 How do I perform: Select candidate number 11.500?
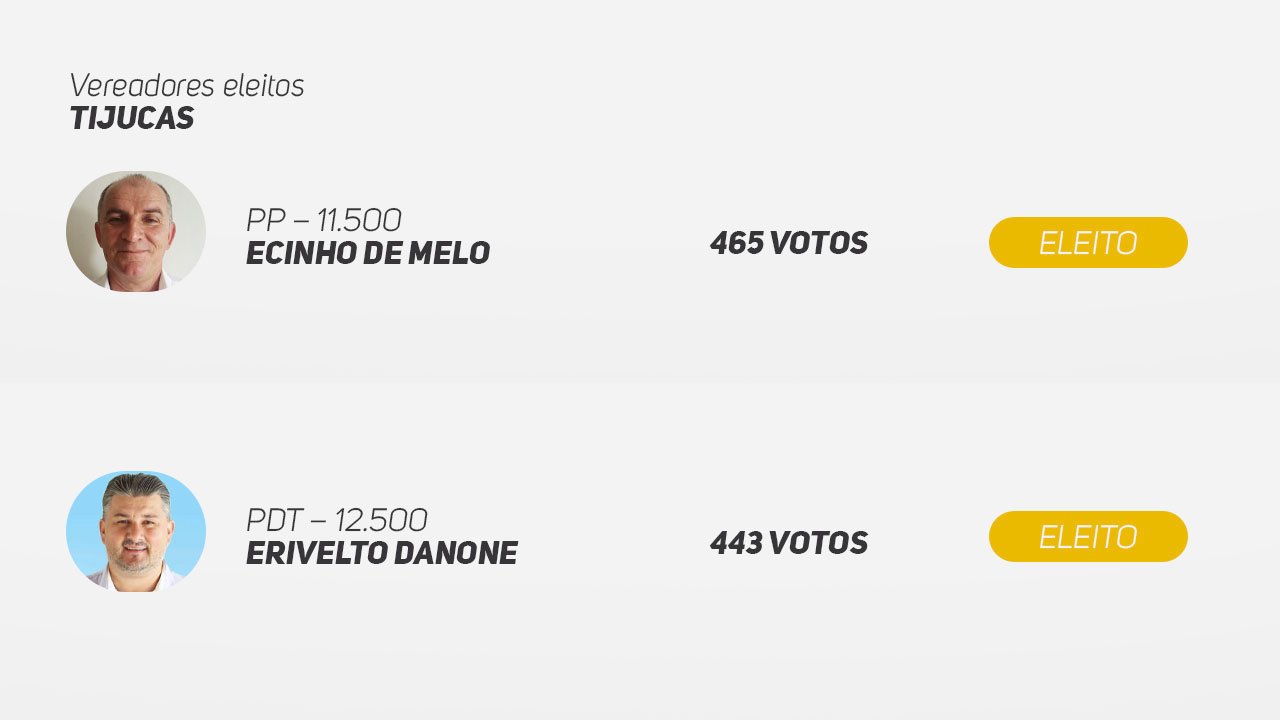click(x=359, y=220)
